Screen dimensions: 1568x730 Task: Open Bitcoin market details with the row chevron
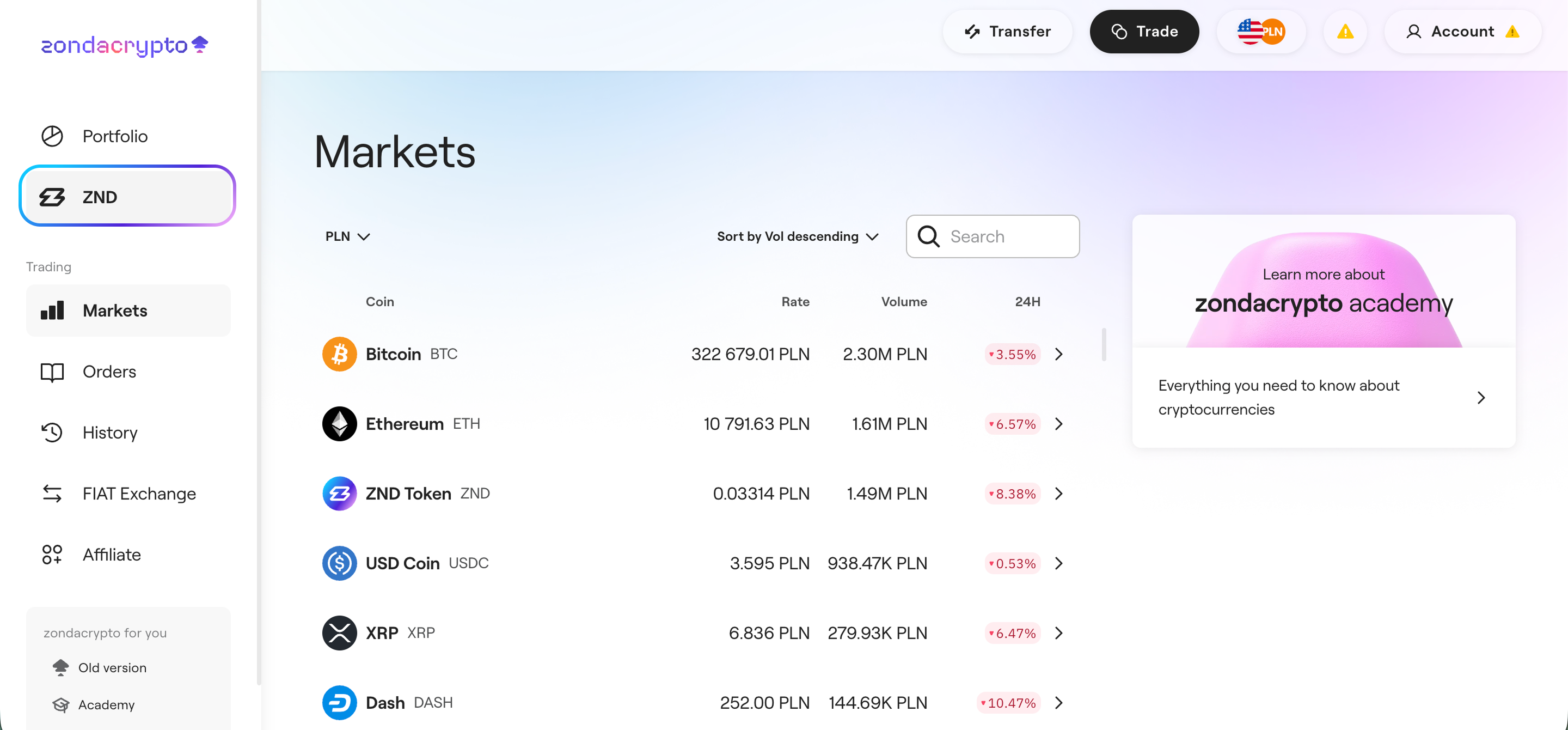[x=1059, y=354]
